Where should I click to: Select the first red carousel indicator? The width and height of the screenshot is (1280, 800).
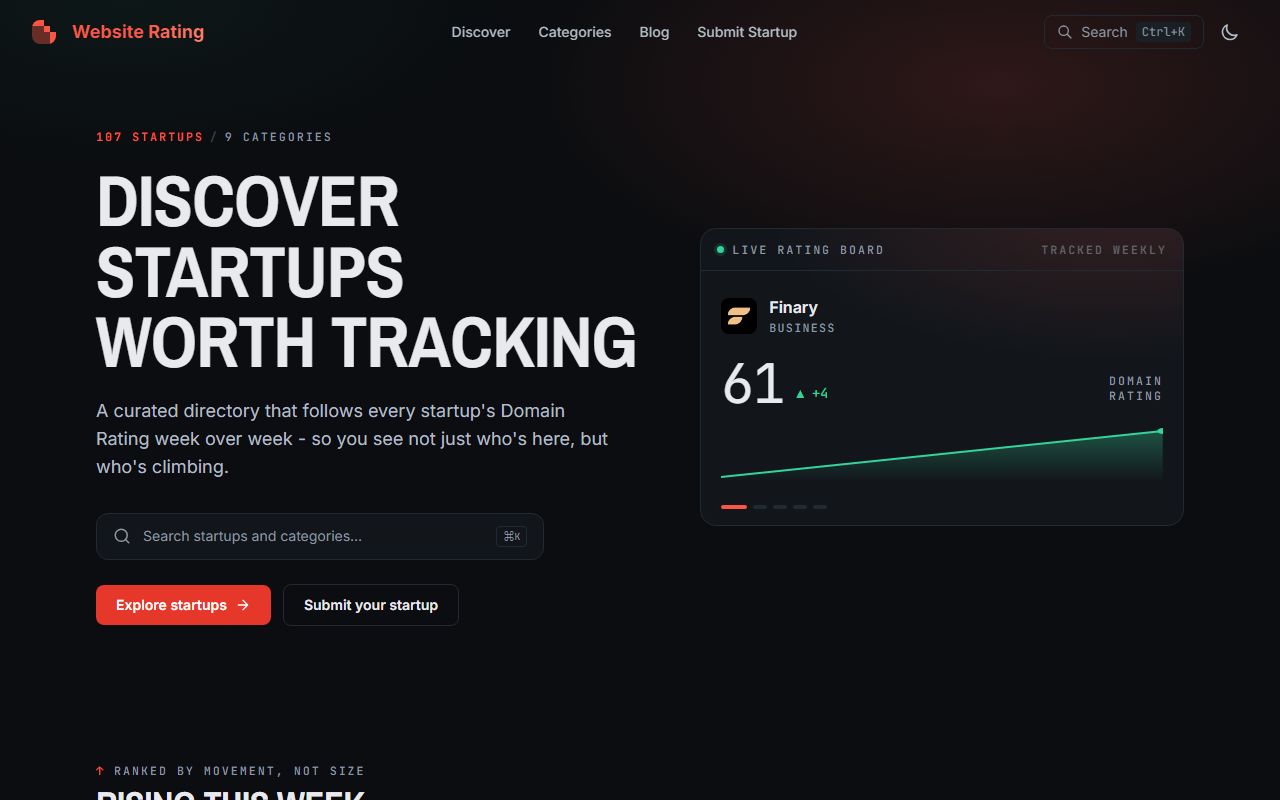(734, 507)
